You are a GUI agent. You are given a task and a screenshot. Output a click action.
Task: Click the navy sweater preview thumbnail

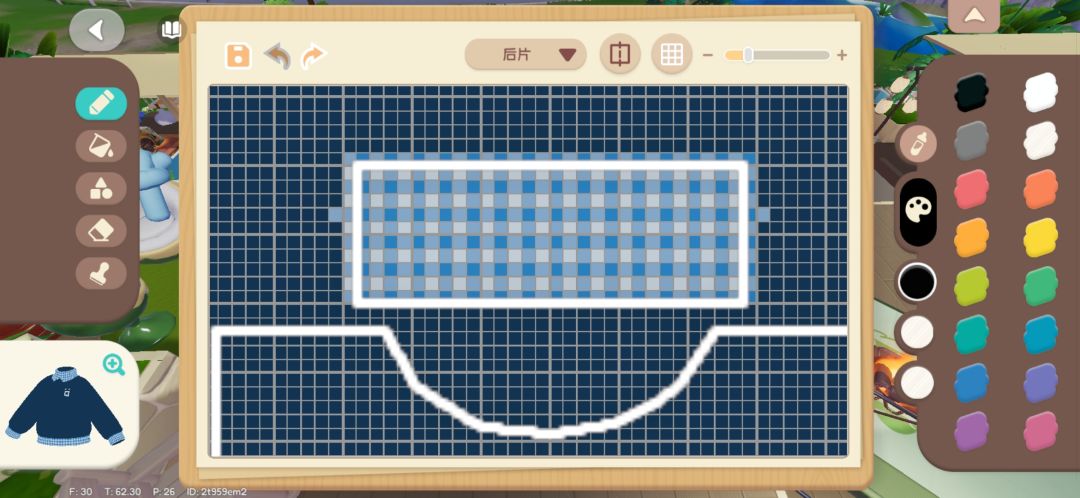(65, 406)
